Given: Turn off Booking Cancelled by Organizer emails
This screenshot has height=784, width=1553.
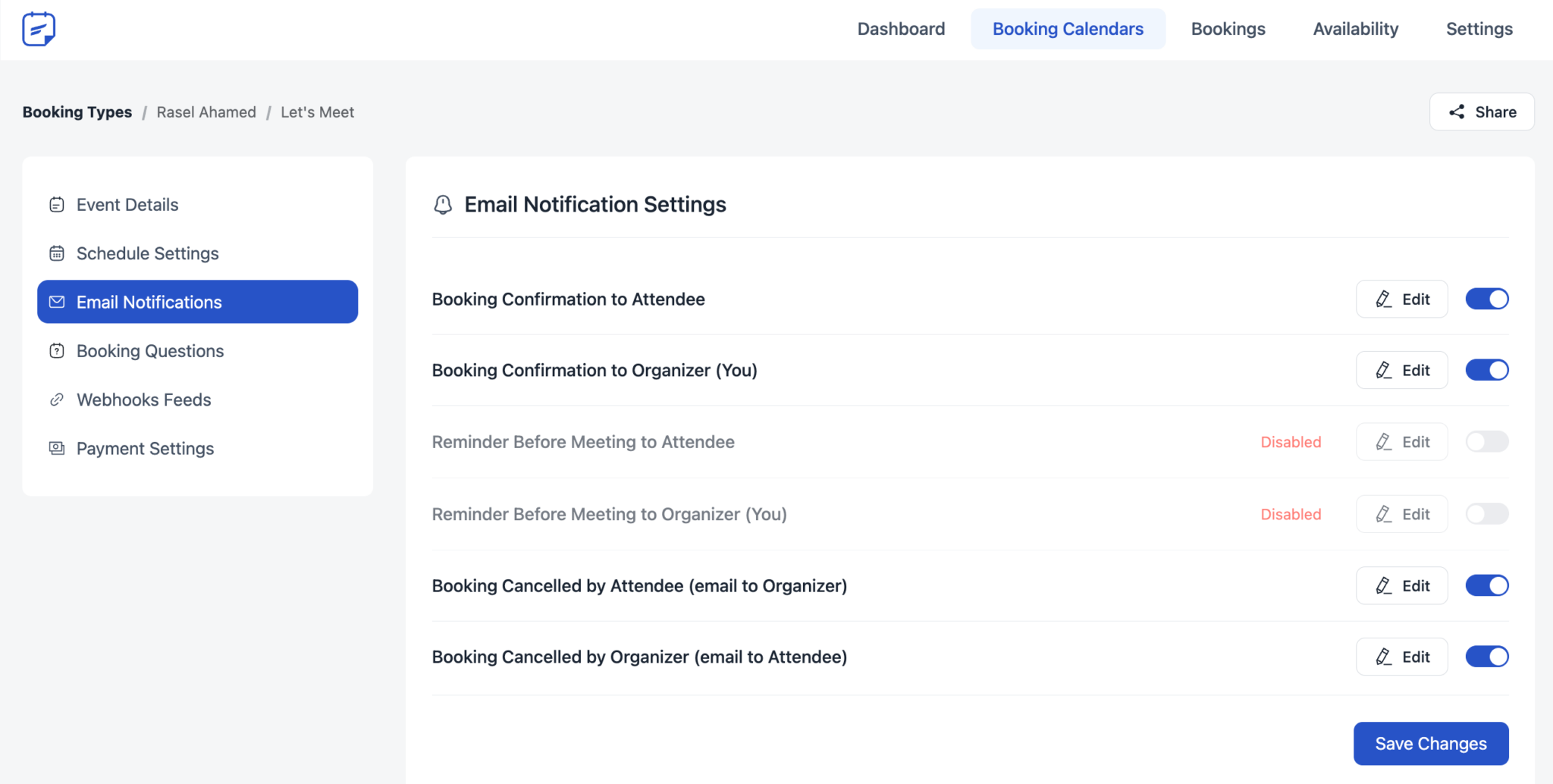Looking at the screenshot, I should tap(1486, 657).
